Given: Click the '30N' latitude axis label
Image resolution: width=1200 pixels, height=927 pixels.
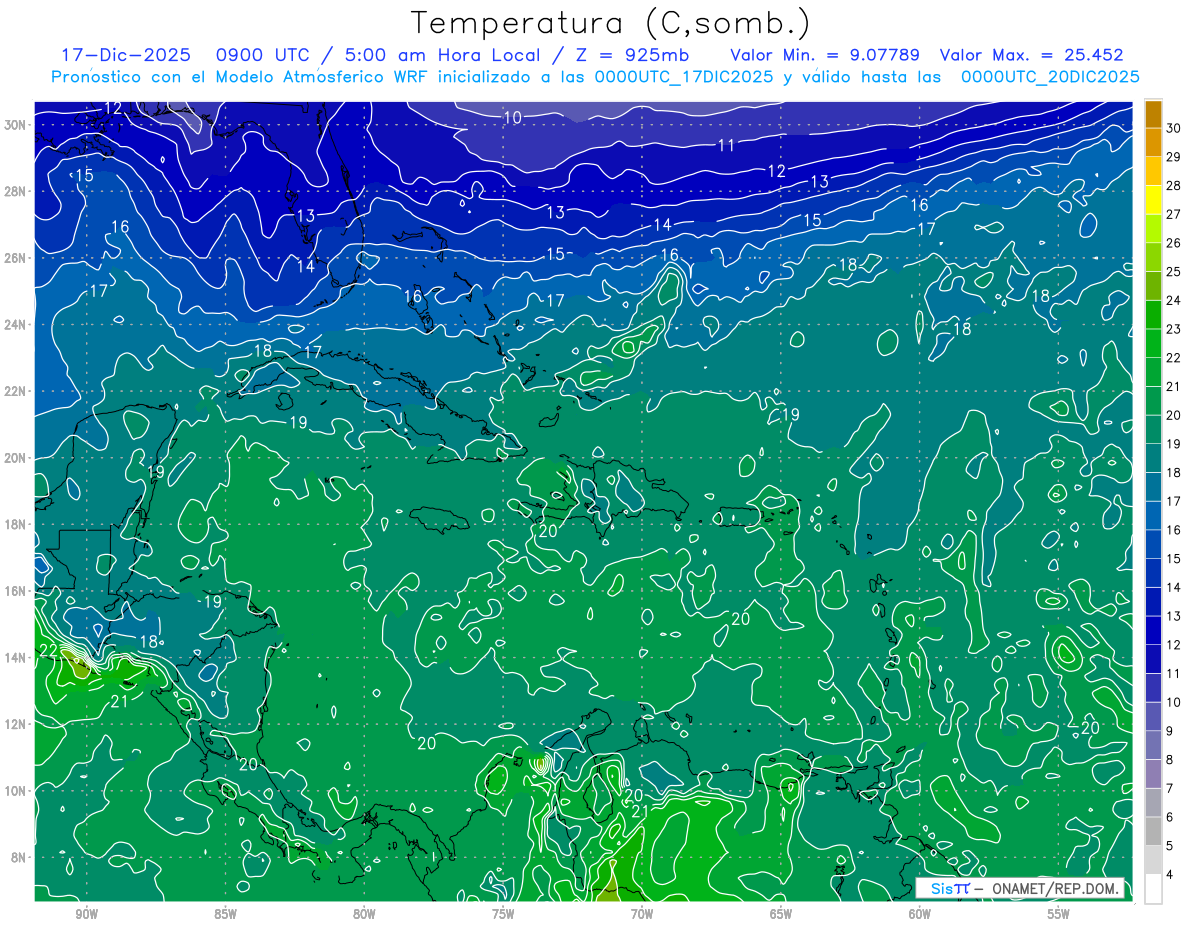Looking at the screenshot, I should tap(15, 125).
